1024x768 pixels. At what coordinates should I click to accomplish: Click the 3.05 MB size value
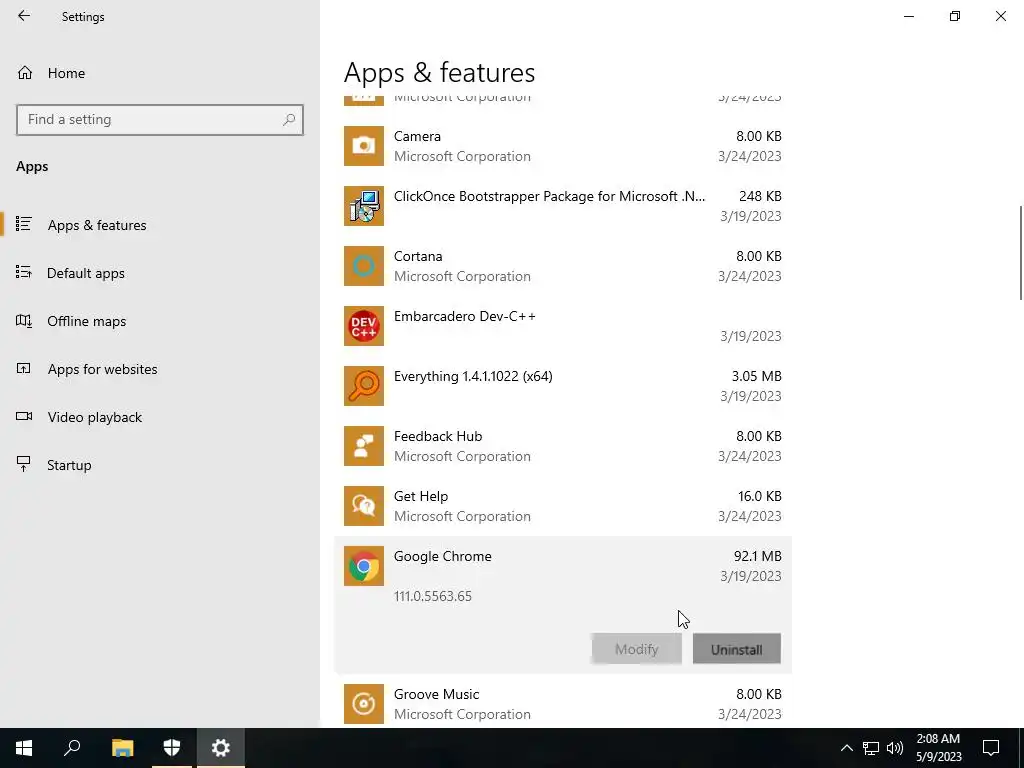tap(756, 376)
